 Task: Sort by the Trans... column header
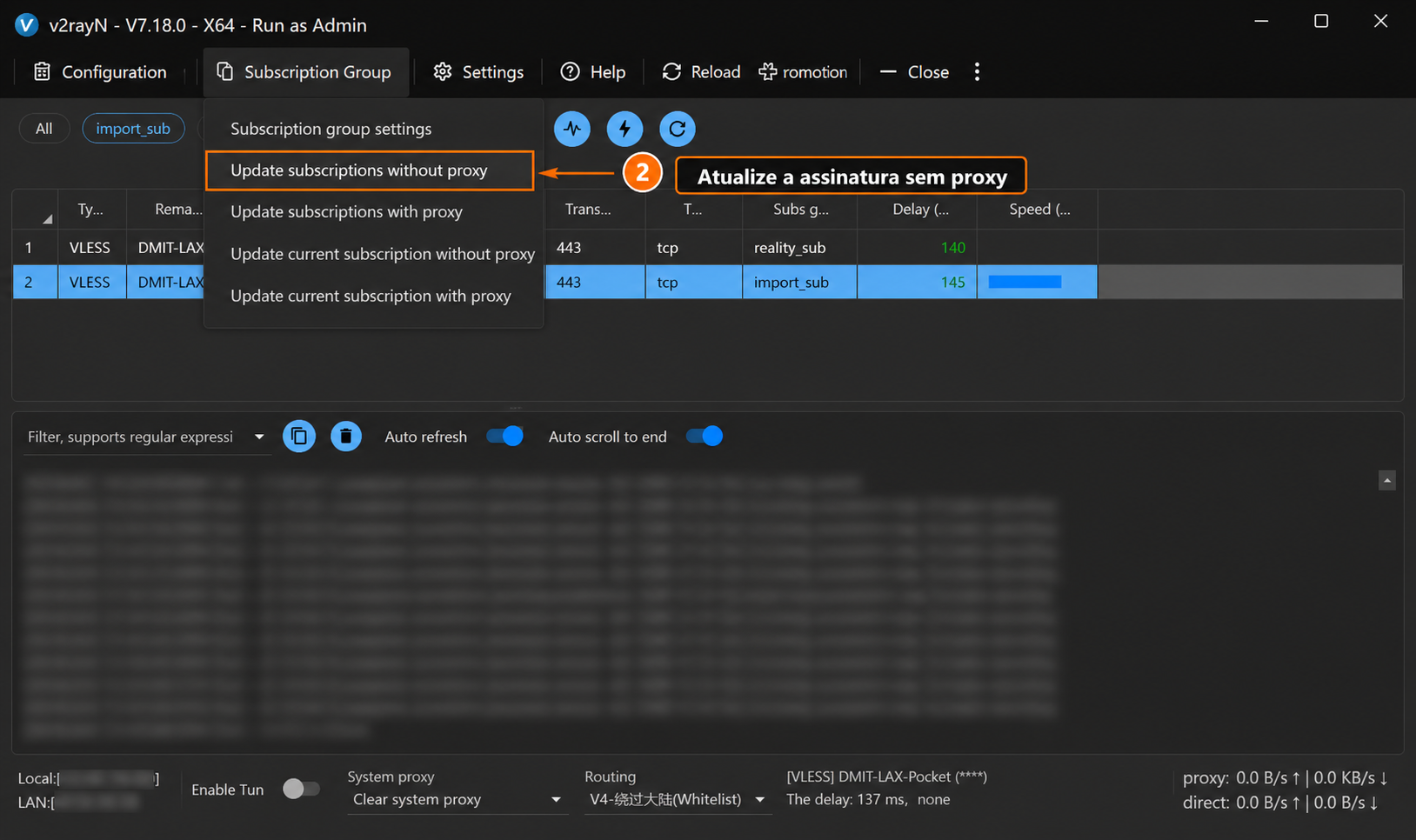(x=595, y=210)
